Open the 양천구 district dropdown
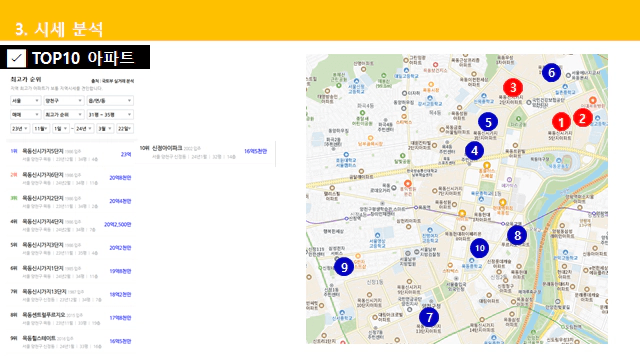640x360 pixels. coord(64,100)
